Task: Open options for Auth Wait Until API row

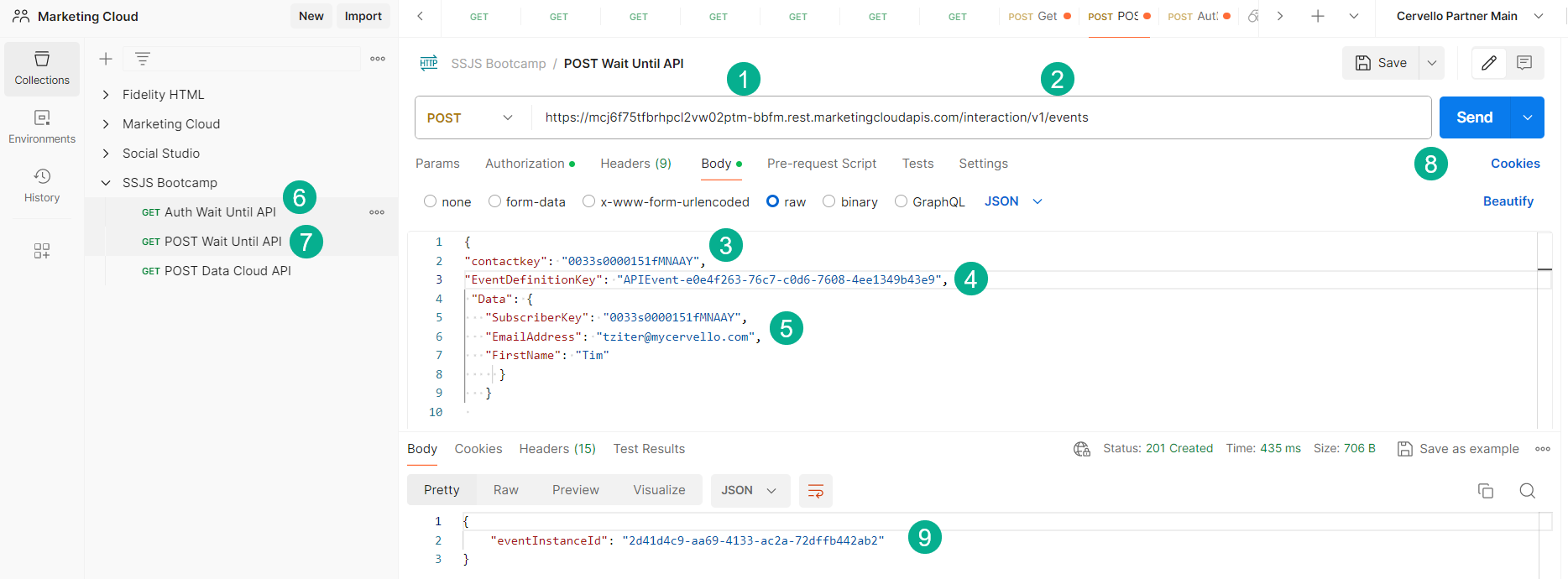Action: [377, 212]
